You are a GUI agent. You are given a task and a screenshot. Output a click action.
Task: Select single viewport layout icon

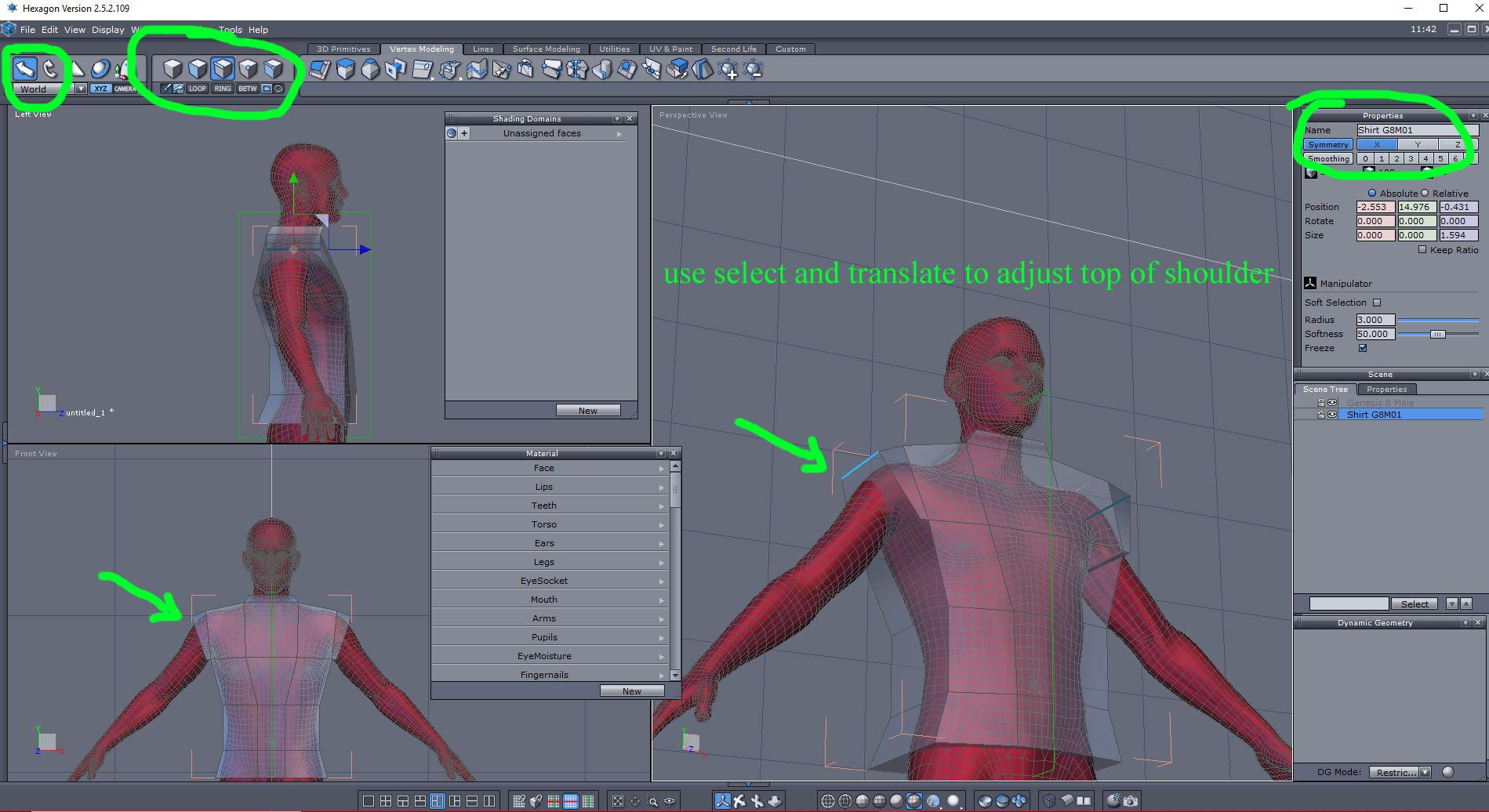(368, 801)
